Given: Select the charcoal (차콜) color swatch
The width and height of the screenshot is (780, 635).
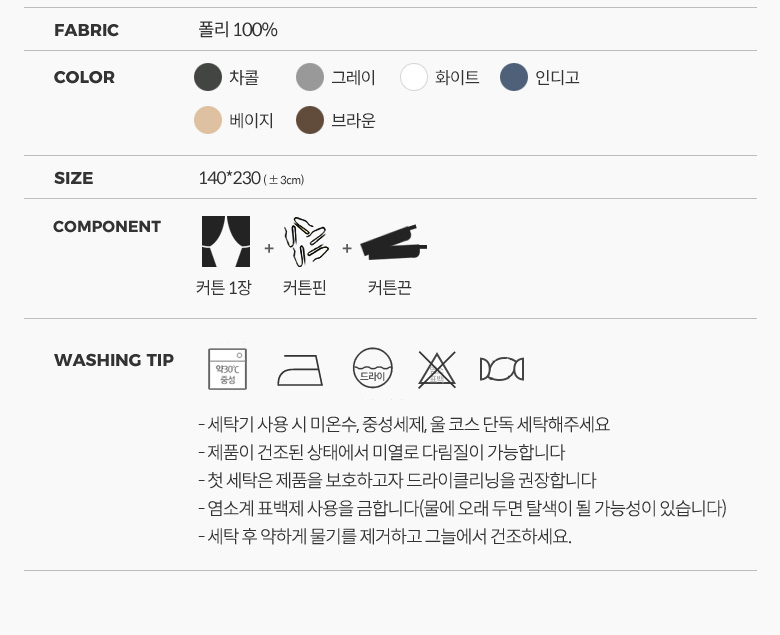Looking at the screenshot, I should (208, 77).
